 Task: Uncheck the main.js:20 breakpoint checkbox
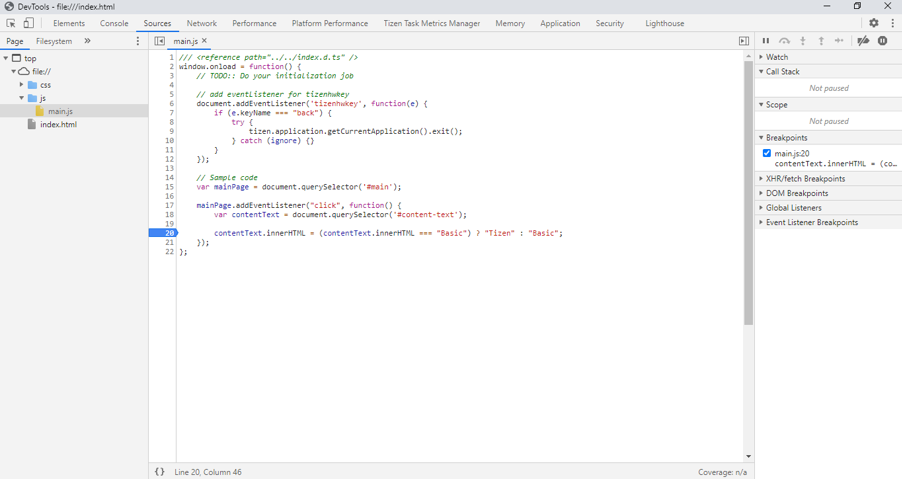click(767, 153)
